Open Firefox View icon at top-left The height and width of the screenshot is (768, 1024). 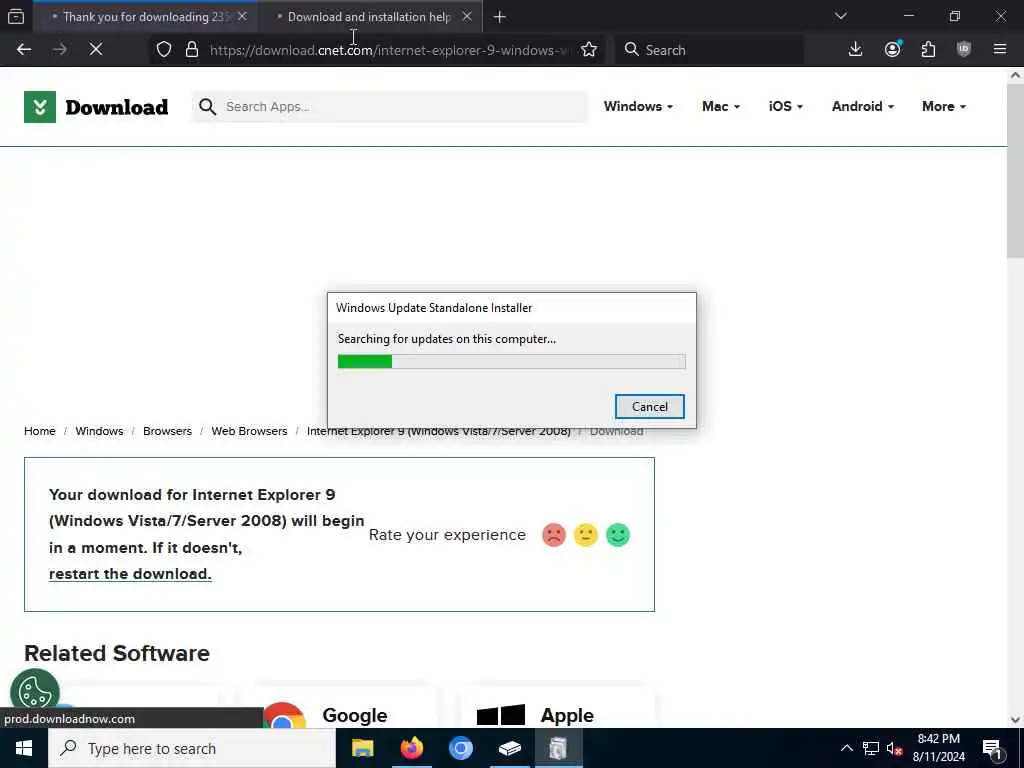click(16, 16)
